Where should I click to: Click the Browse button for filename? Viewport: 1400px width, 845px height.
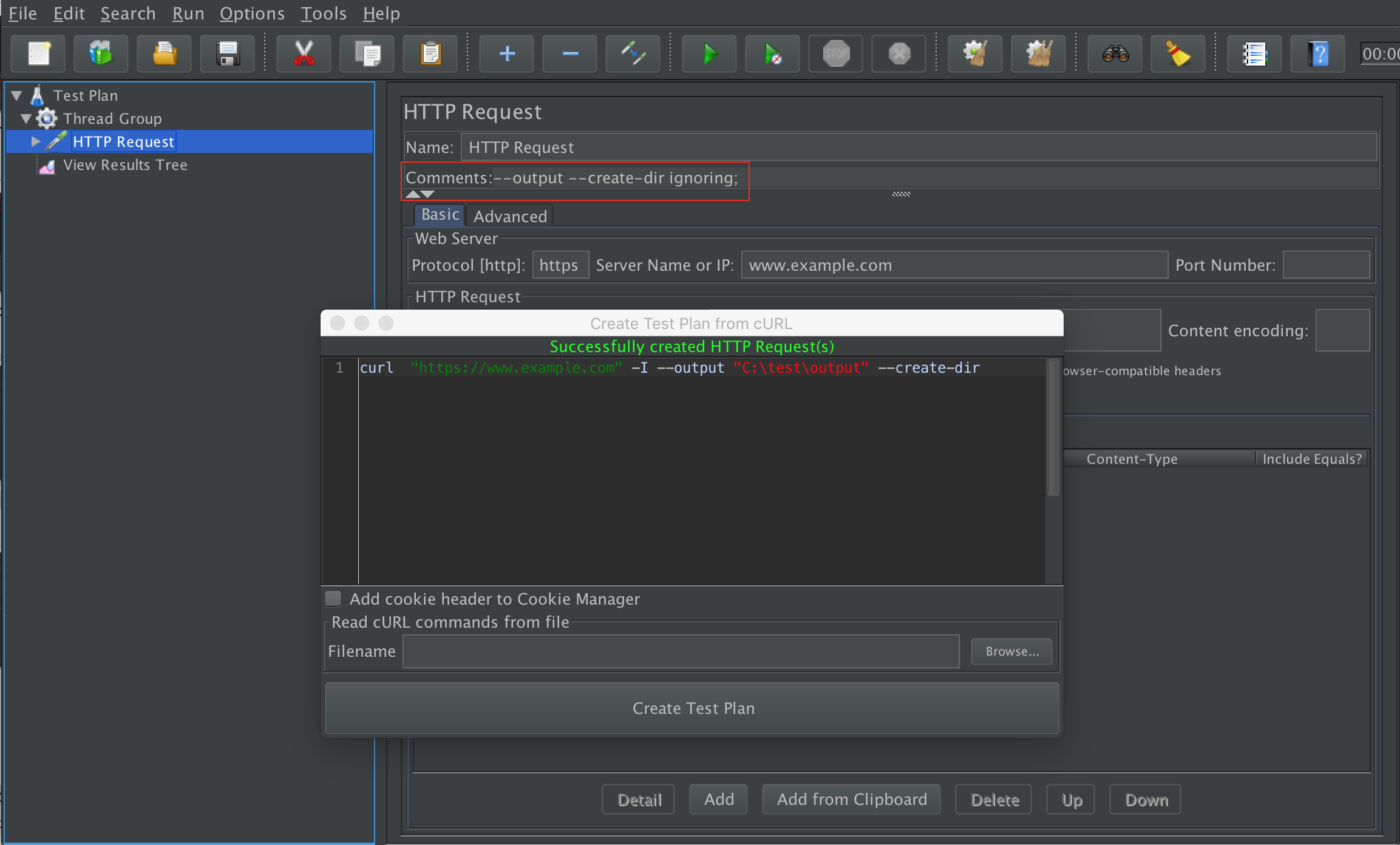pos(1012,651)
